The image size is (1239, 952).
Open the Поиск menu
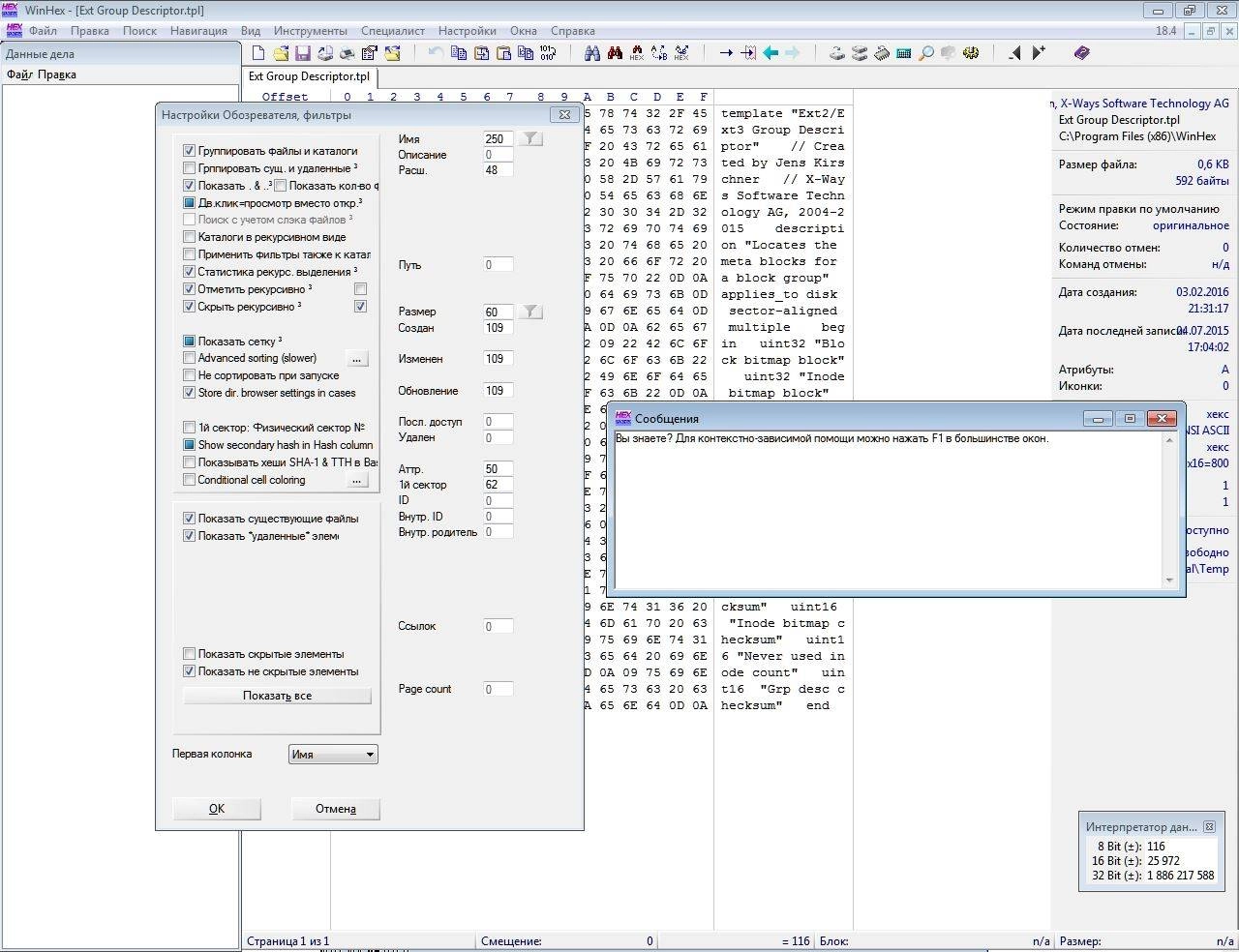pos(139,31)
